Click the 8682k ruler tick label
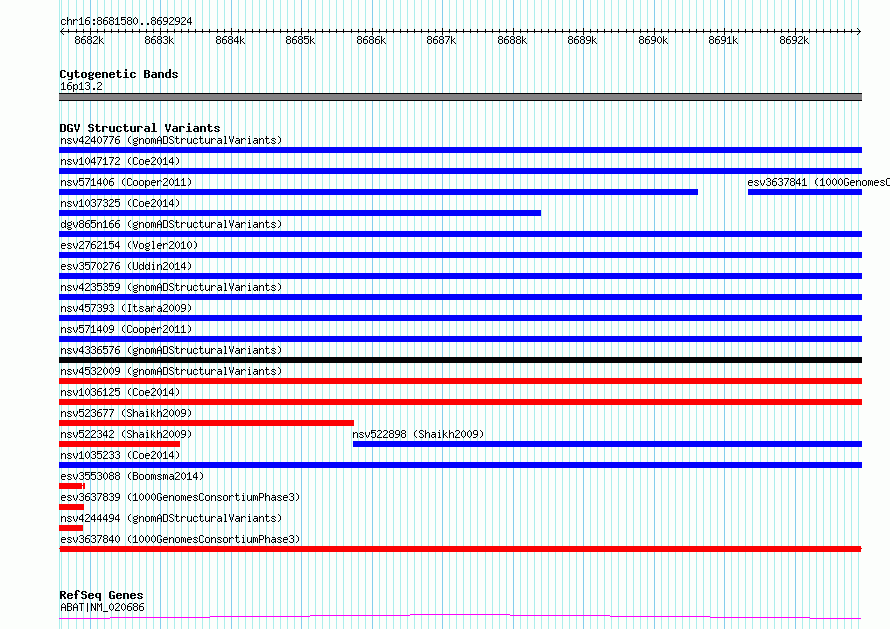The image size is (890, 629). (89, 40)
